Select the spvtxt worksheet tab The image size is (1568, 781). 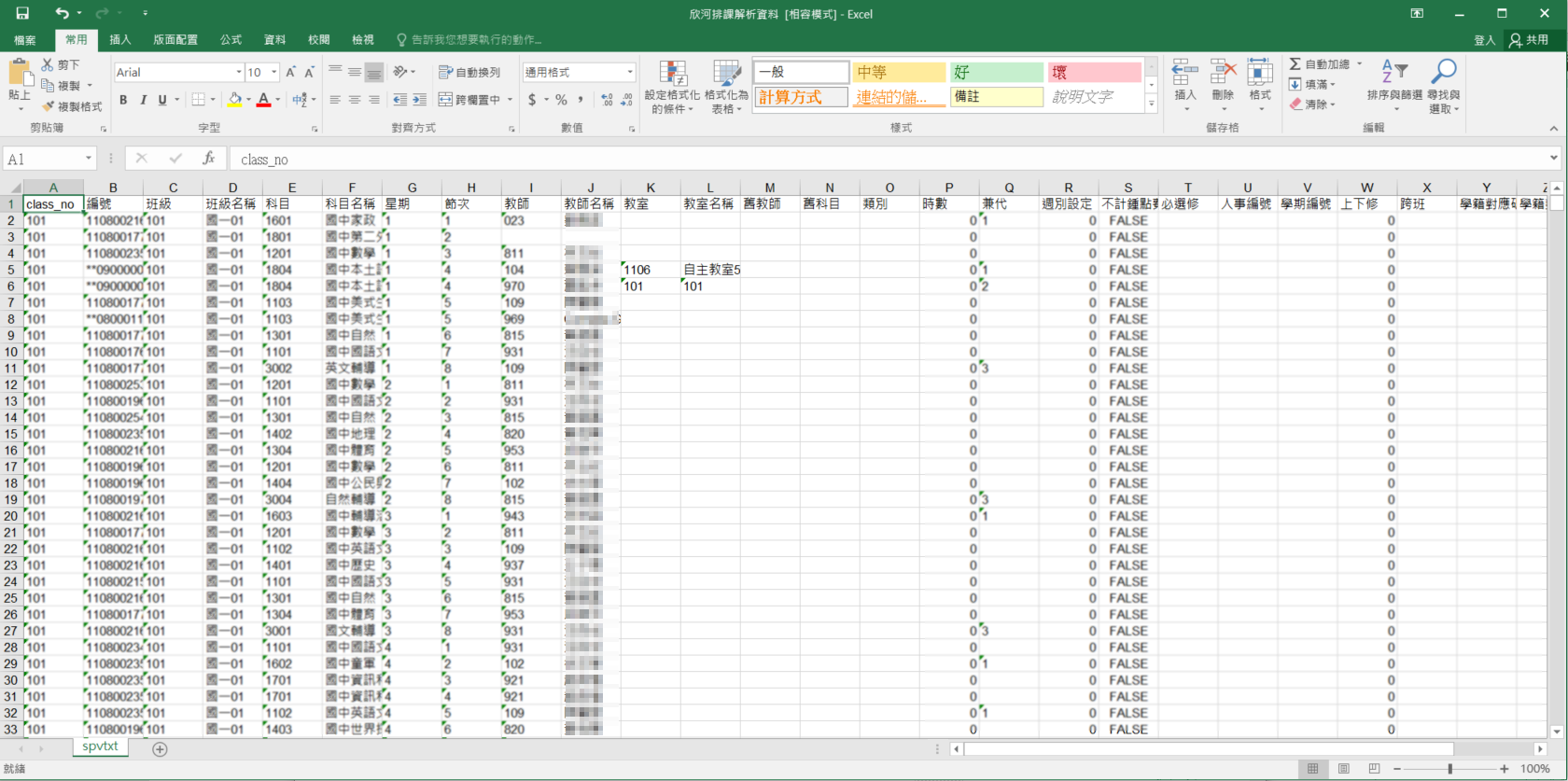100,746
